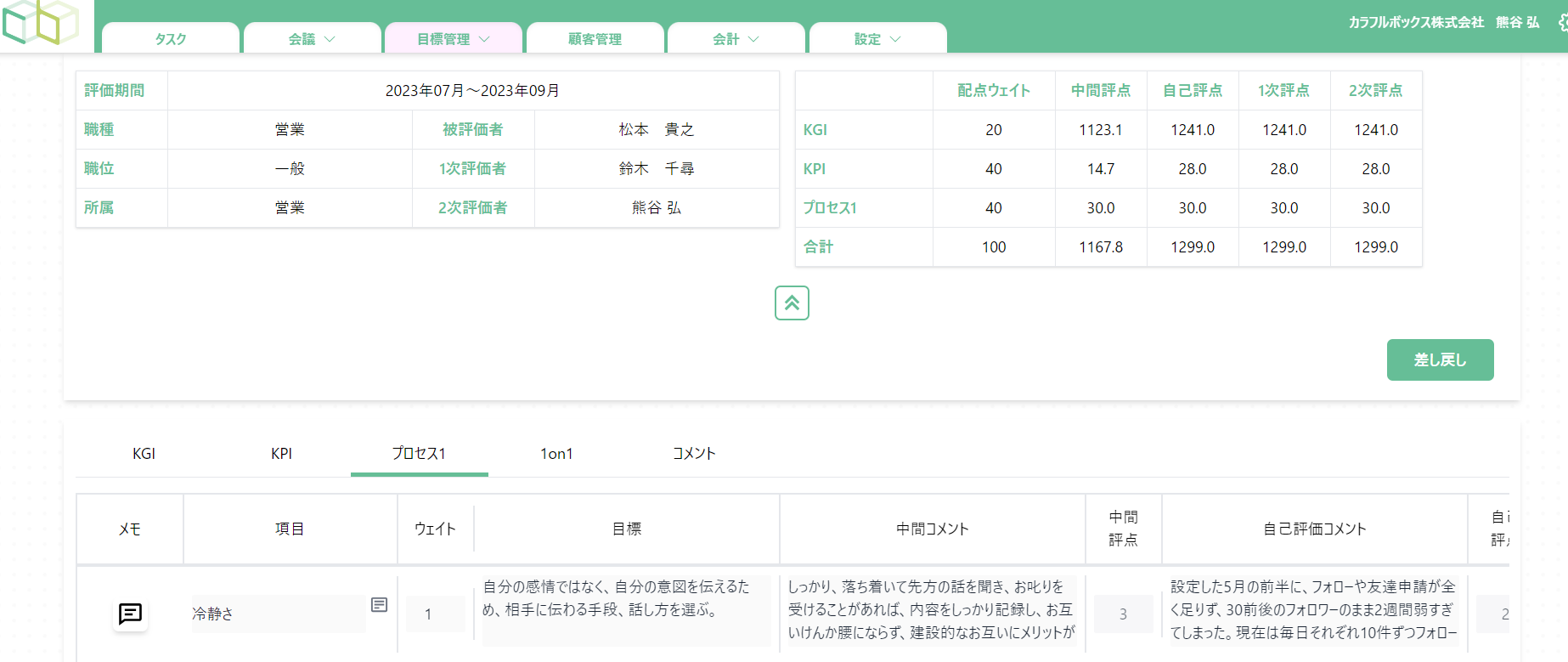Click company name カラフルボックス株式会社
Image resolution: width=1568 pixels, height=662 pixels.
tap(1416, 22)
